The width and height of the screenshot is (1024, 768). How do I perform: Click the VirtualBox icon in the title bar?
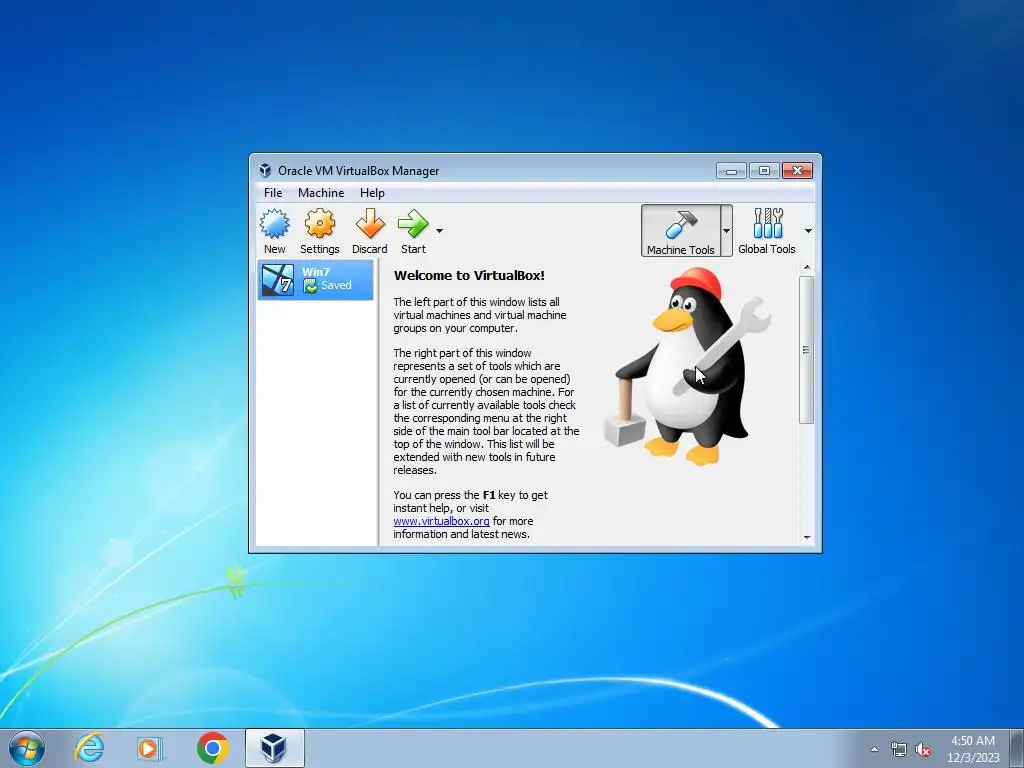coord(264,170)
